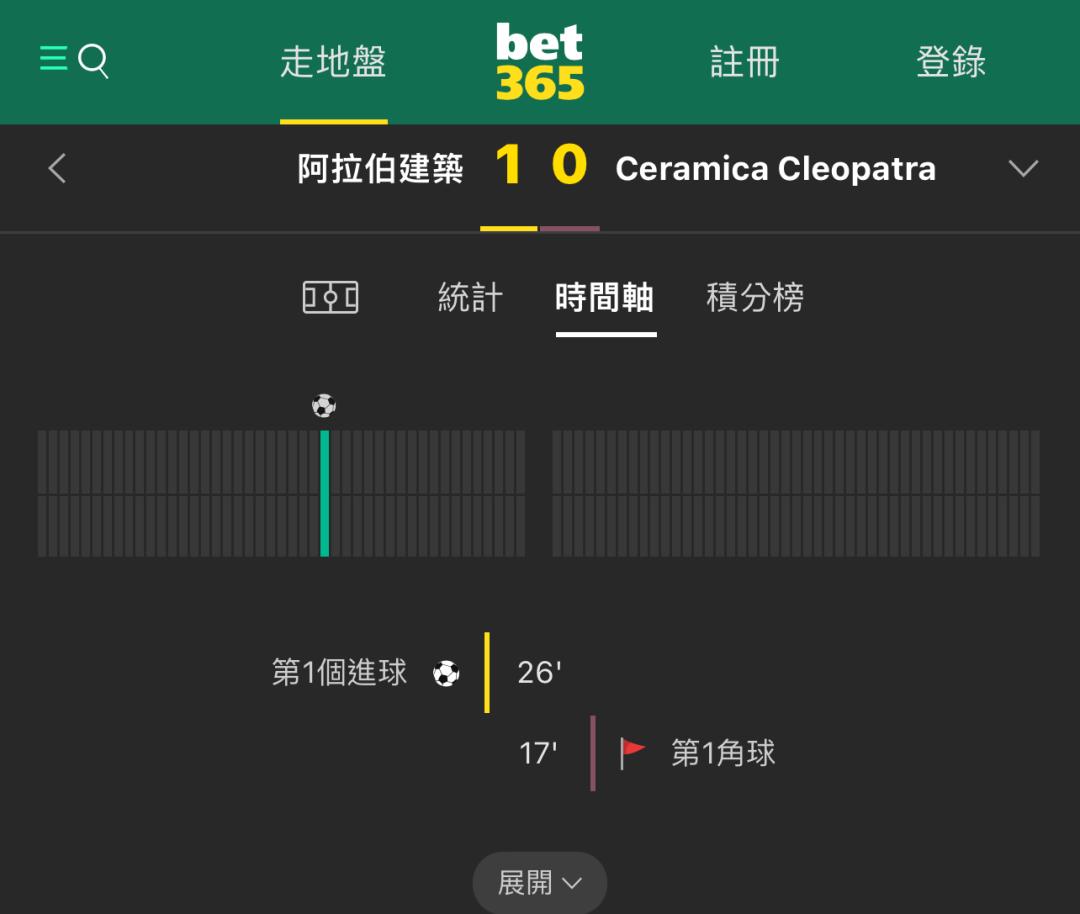The image size is (1080, 914).
Task: Go back with the left arrow
Action: (x=57, y=168)
